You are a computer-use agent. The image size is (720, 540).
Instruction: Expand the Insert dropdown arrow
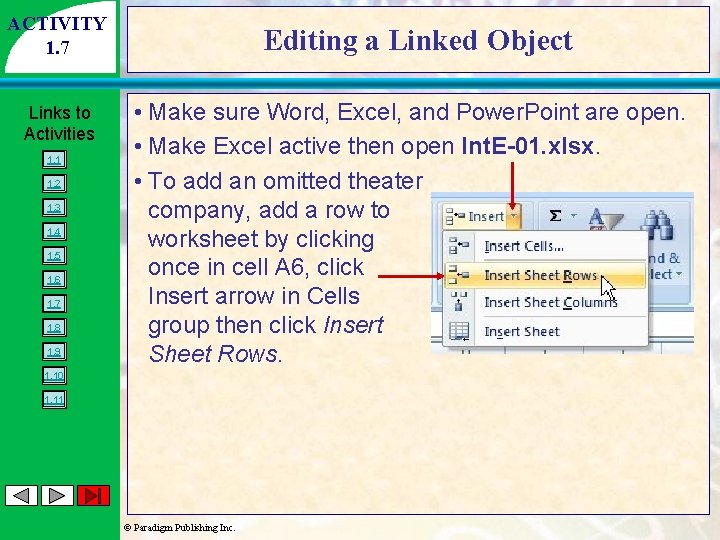[x=514, y=216]
